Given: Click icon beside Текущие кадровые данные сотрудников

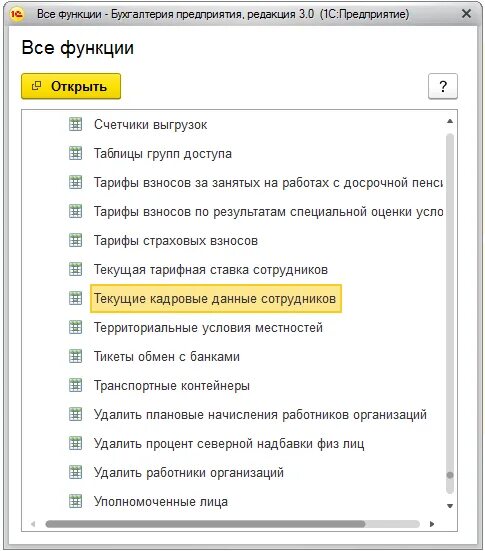Looking at the screenshot, I should 75,298.
